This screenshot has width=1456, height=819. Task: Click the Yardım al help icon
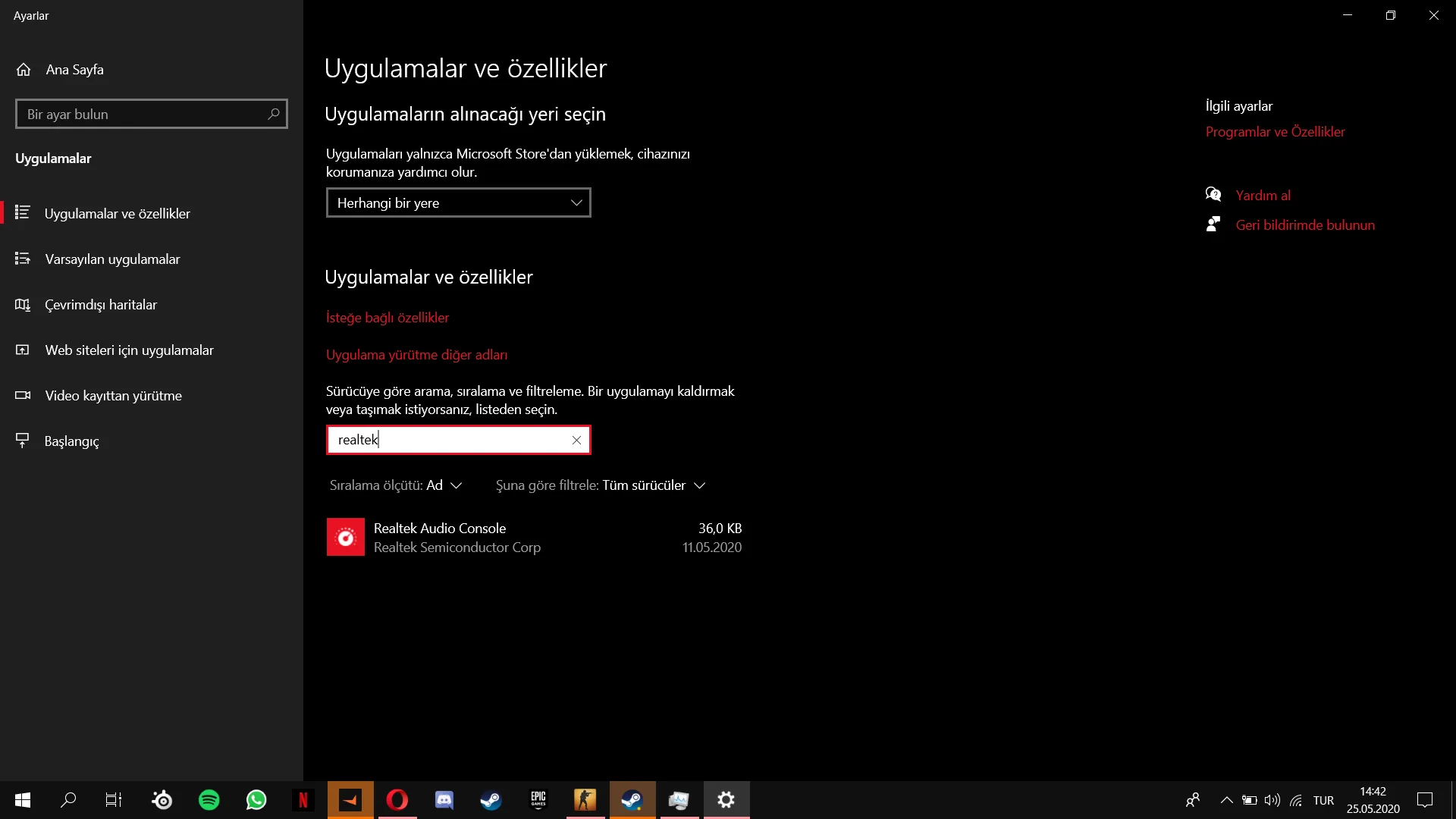1213,195
